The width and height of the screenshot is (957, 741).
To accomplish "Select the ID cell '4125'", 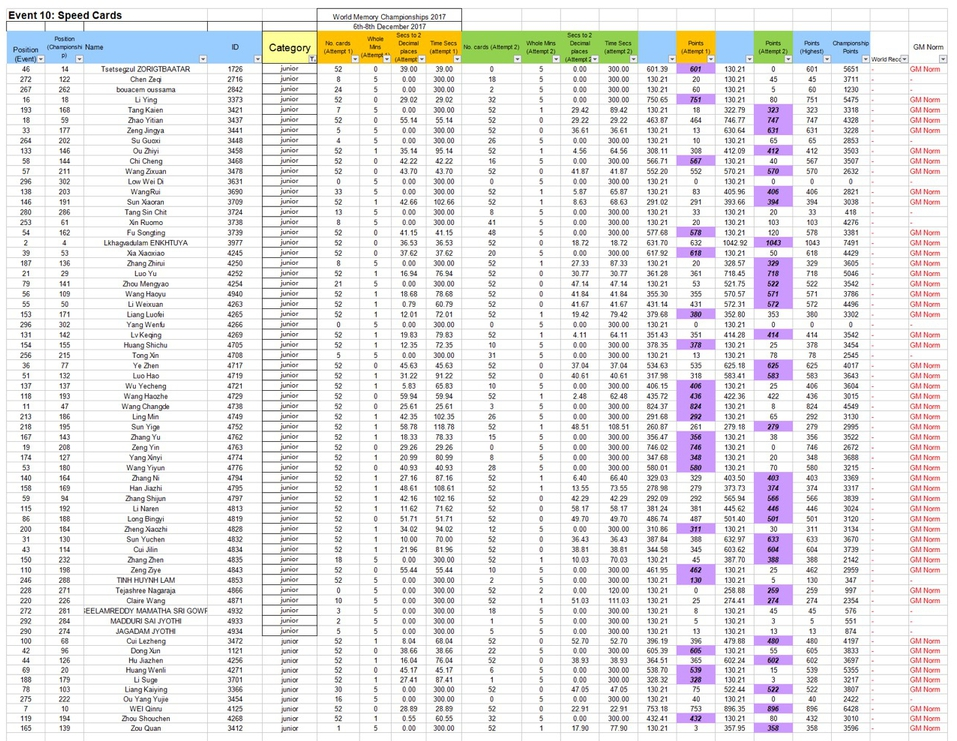I will click(235, 709).
